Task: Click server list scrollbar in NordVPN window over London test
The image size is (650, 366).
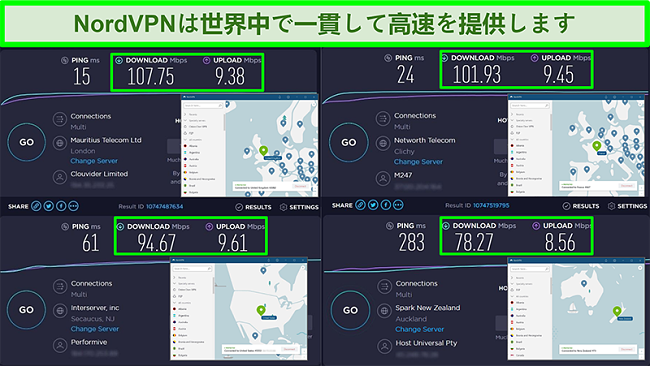Action: pos(224,122)
